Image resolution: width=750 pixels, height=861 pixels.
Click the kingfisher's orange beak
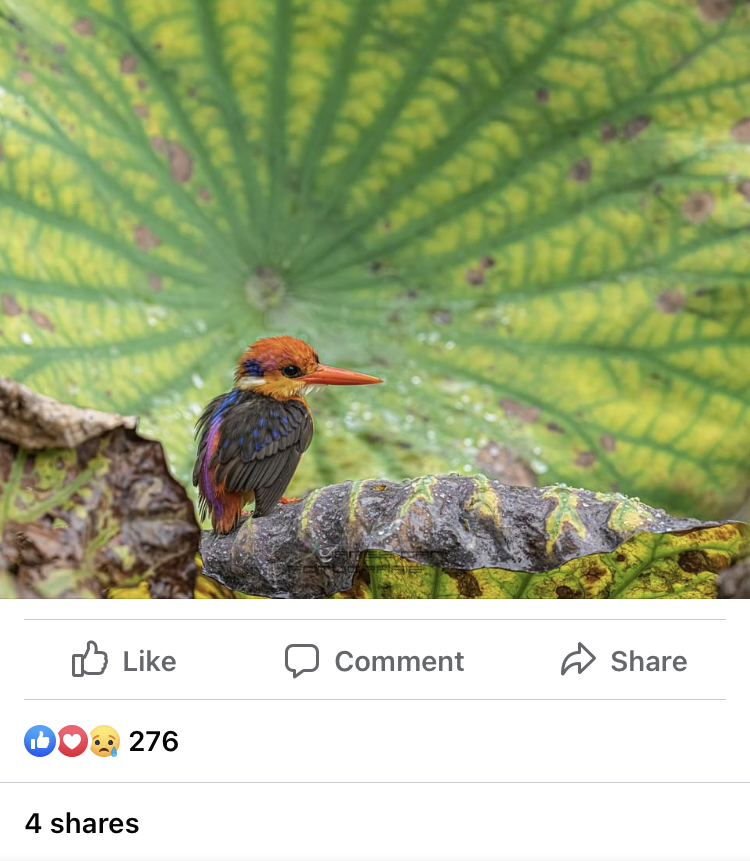point(342,376)
